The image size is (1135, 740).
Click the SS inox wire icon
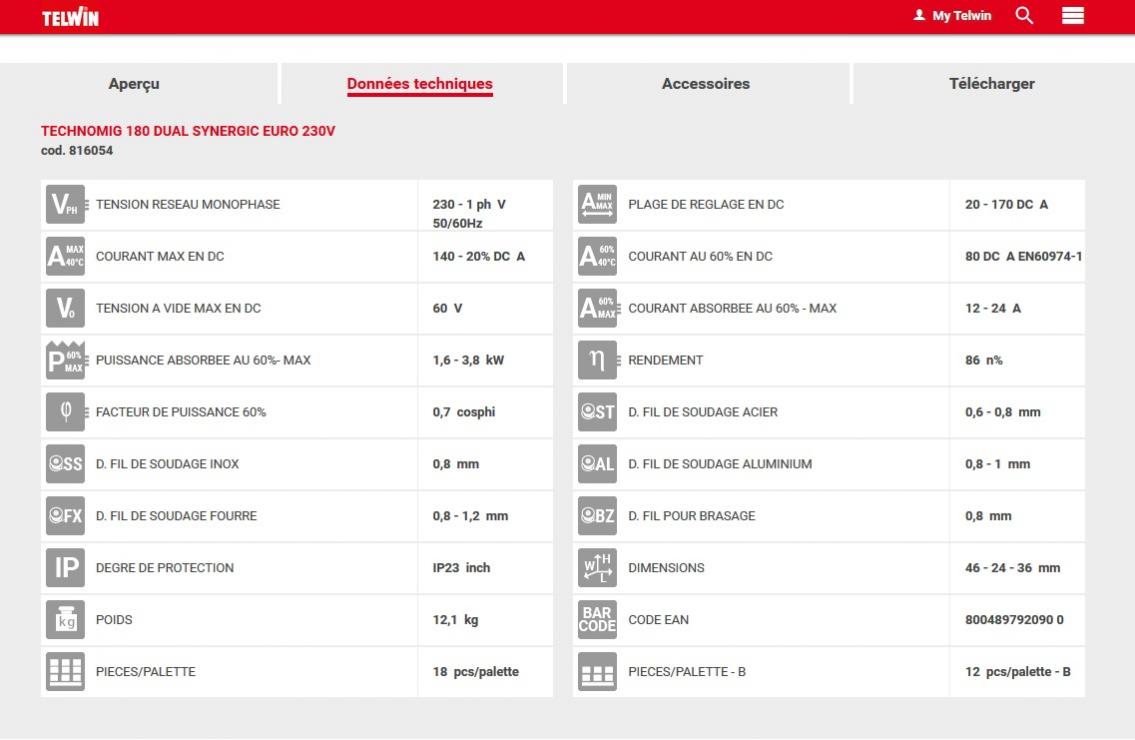coord(66,464)
